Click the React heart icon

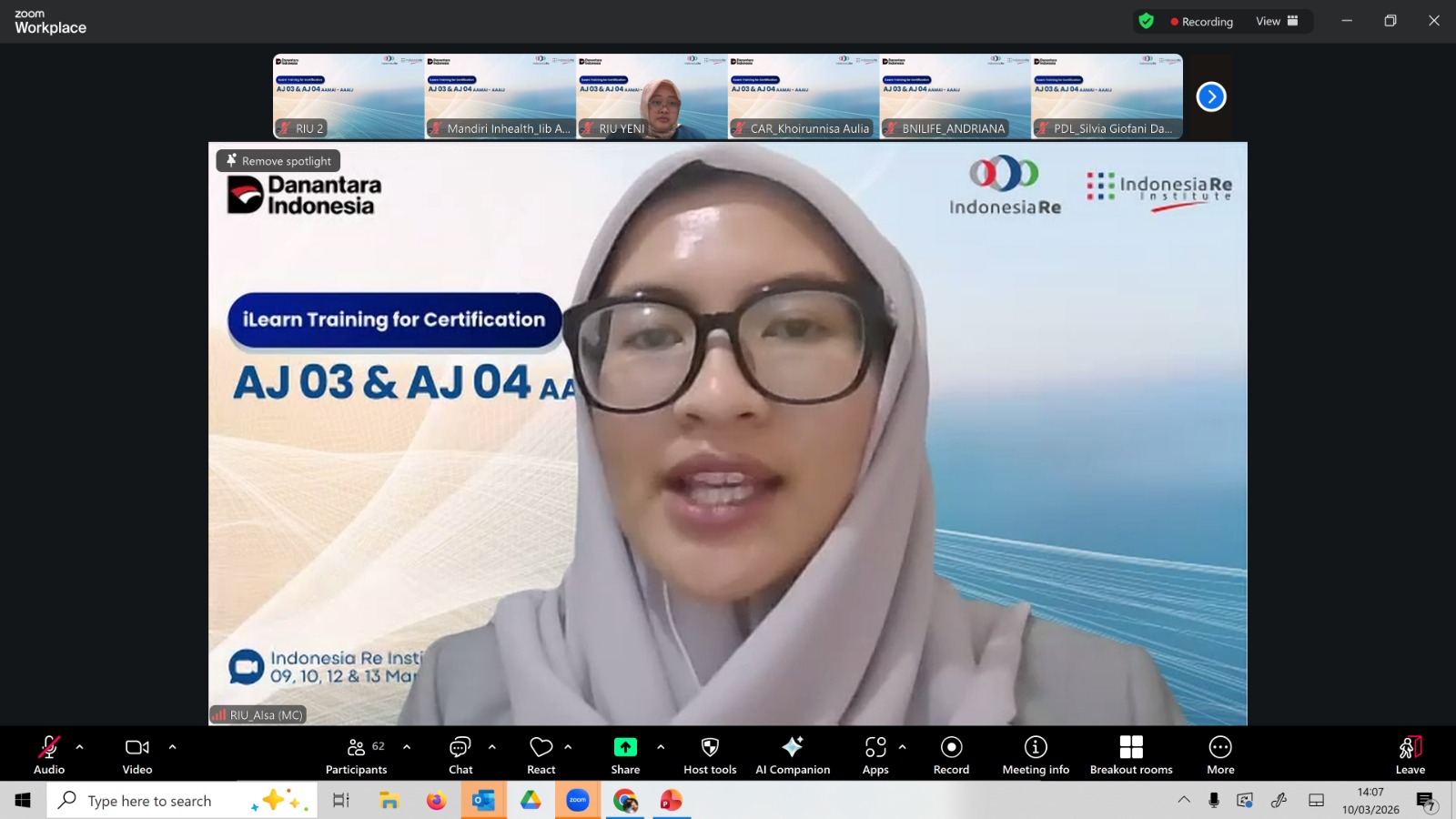pyautogui.click(x=541, y=755)
